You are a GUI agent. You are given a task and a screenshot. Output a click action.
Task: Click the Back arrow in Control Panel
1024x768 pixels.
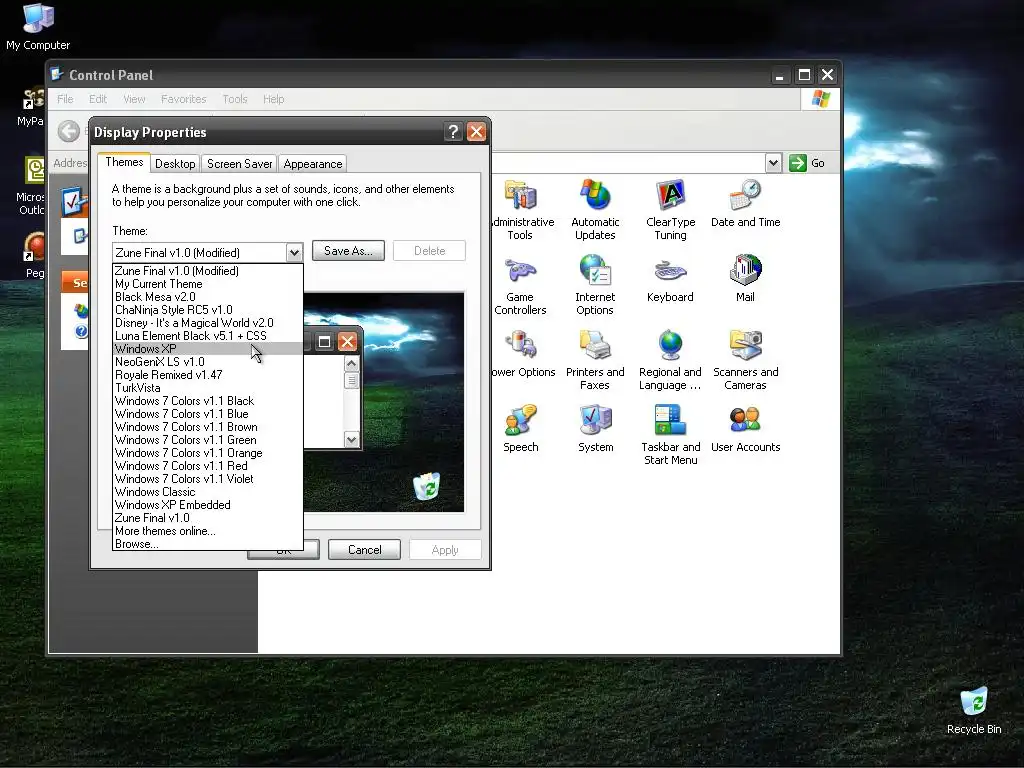coord(69,131)
